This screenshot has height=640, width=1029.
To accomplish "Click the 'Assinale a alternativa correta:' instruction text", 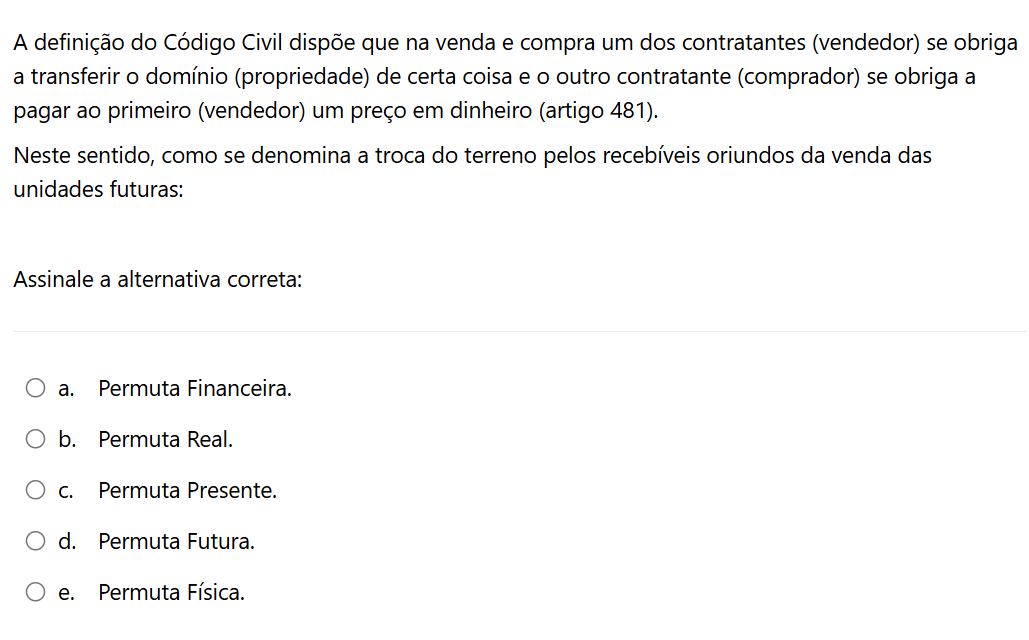I will pyautogui.click(x=158, y=280).
